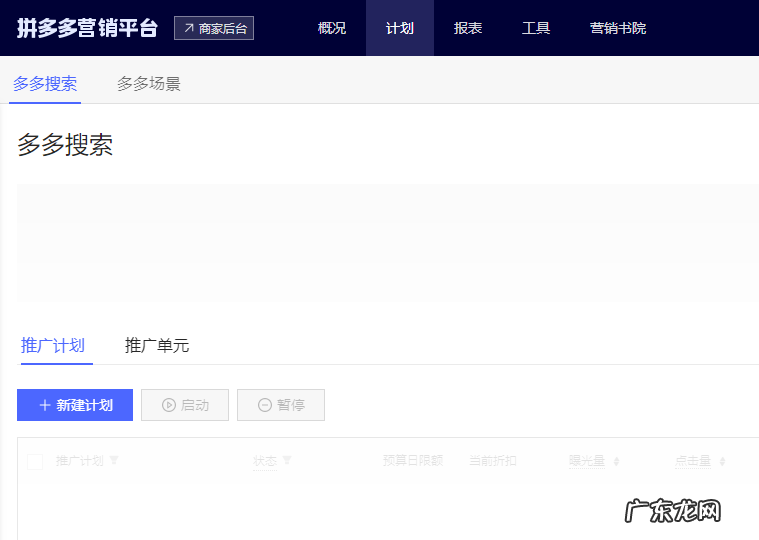
Task: Click the 曝光量 column header text
Action: [x=587, y=461]
